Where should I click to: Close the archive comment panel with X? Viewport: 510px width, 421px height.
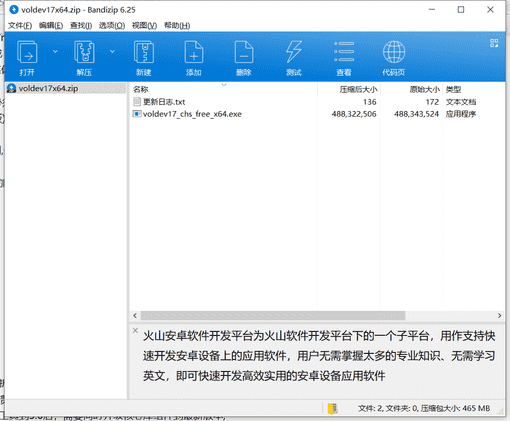click(x=135, y=330)
